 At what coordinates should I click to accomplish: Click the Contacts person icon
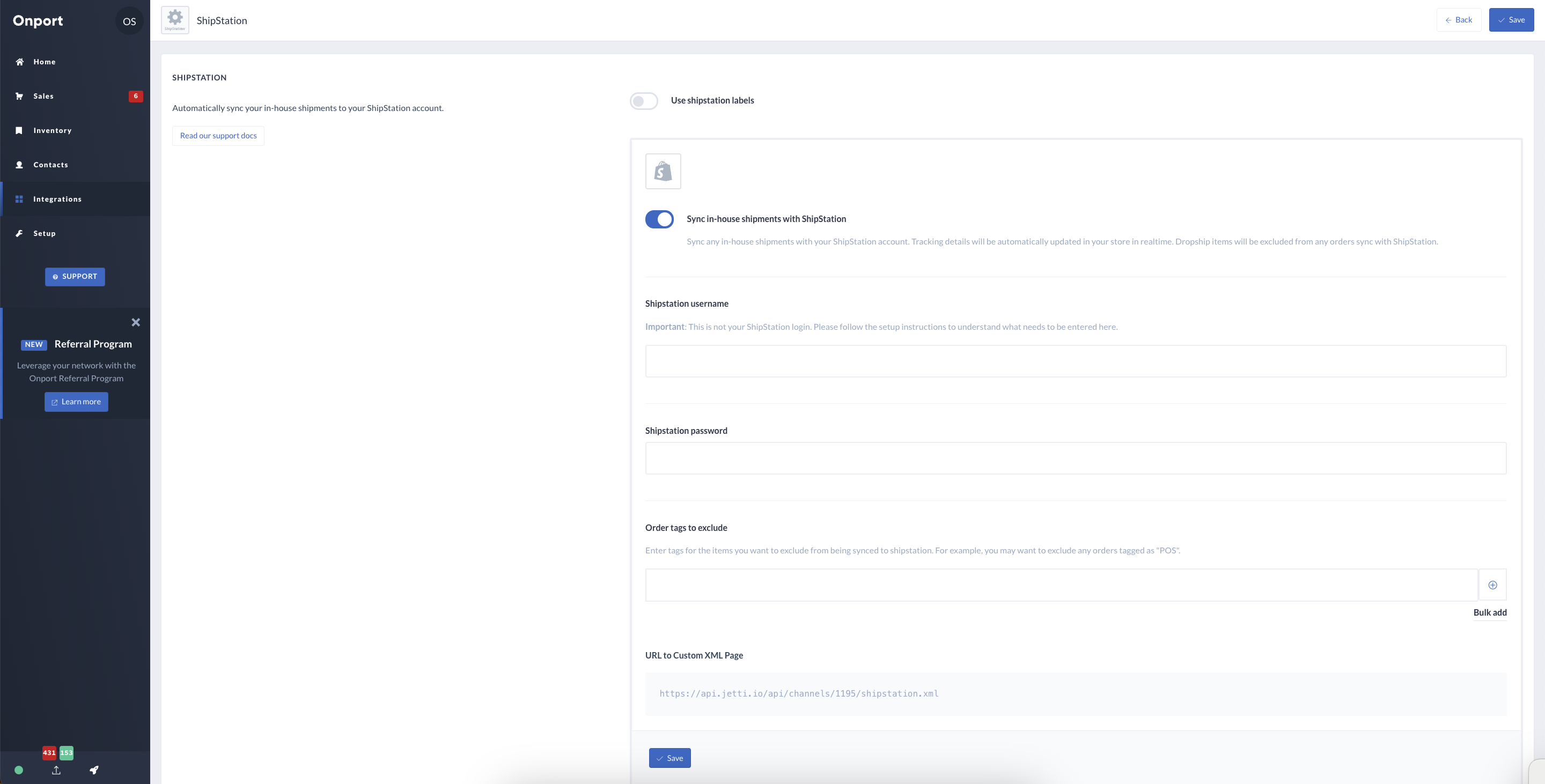point(19,165)
